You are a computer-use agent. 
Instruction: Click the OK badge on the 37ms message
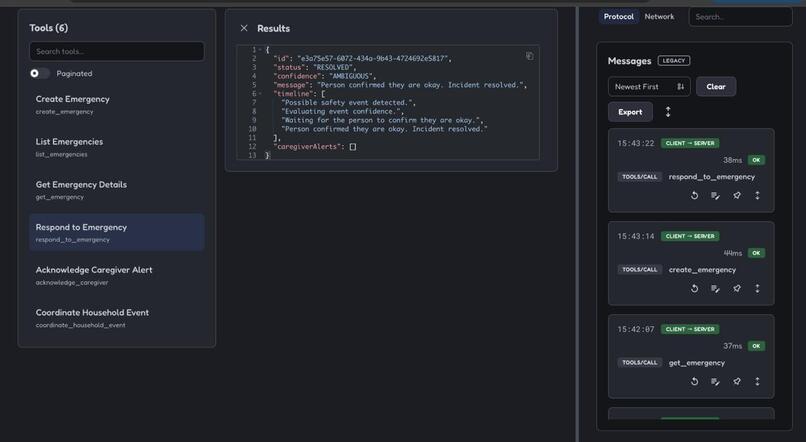pyautogui.click(x=756, y=346)
